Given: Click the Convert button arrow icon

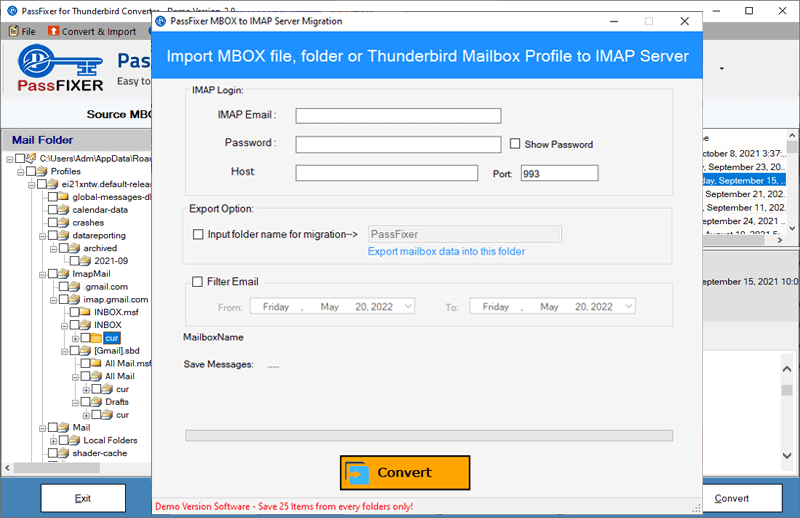Looking at the screenshot, I should point(357,473).
